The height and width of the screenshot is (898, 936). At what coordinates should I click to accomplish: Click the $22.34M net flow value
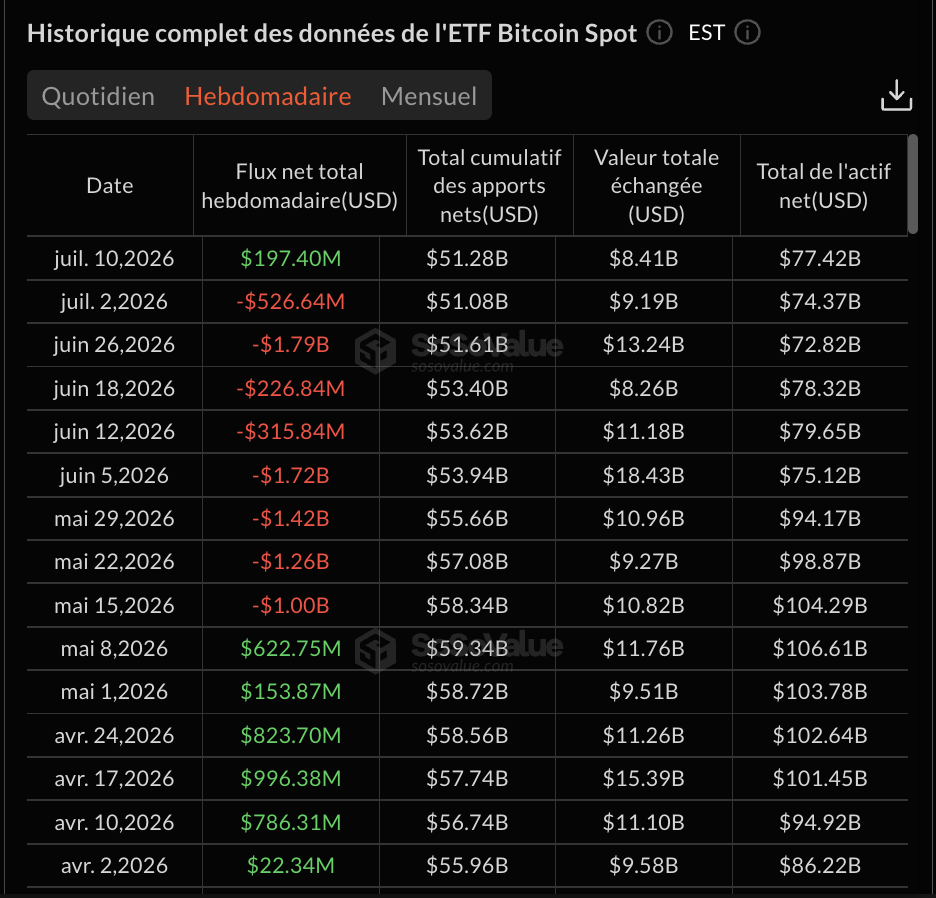(x=291, y=866)
